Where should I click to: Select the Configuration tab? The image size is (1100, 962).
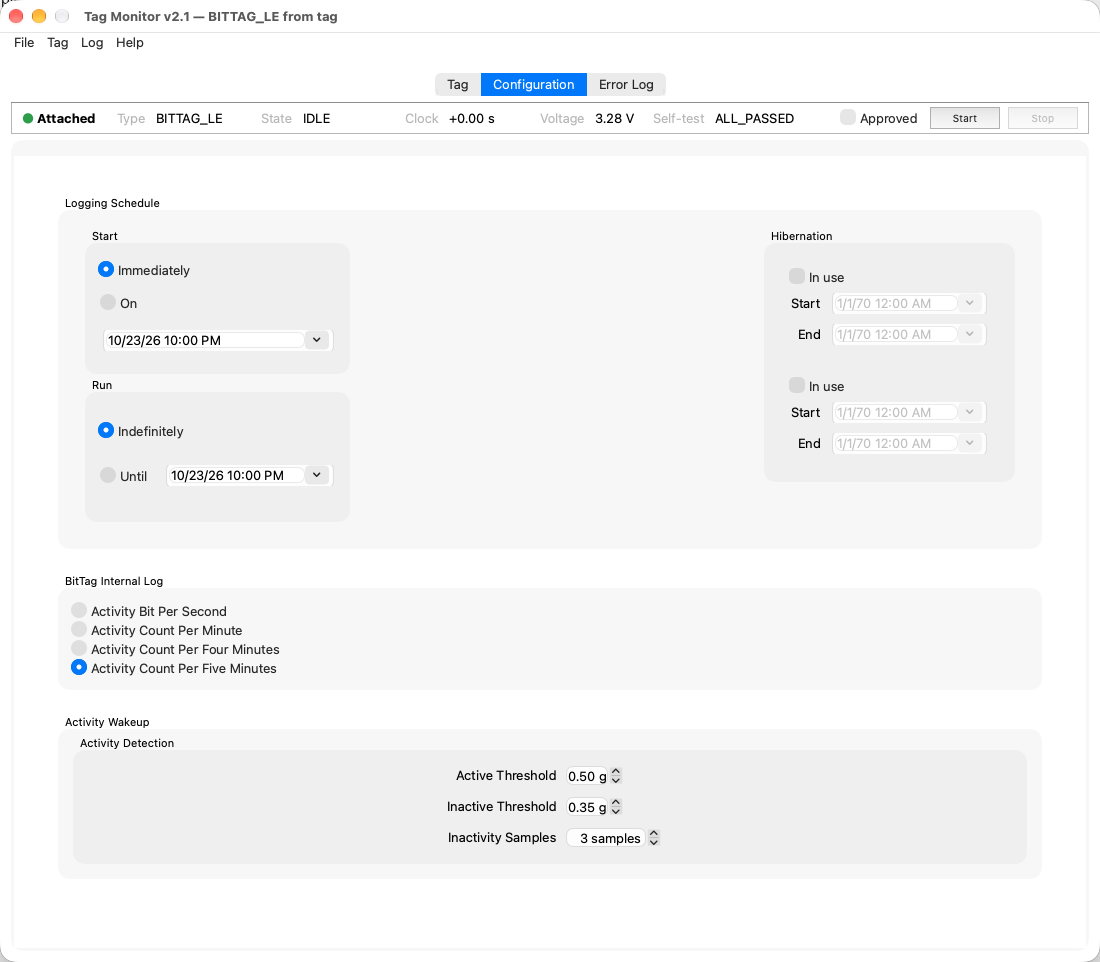point(533,84)
